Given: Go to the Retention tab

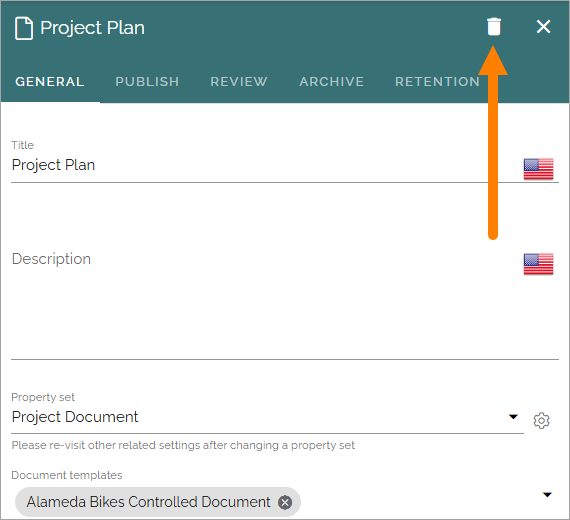Looking at the screenshot, I should [437, 82].
